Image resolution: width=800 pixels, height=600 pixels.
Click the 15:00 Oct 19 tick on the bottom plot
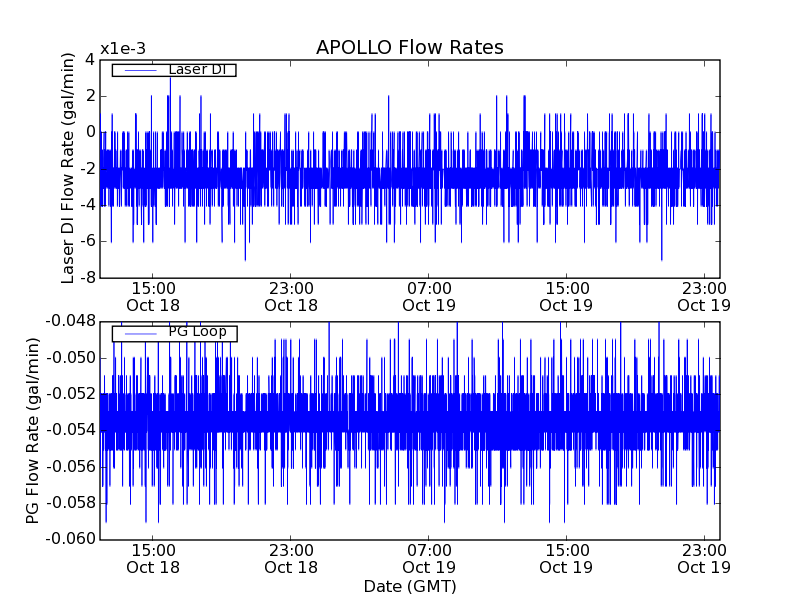coord(567,558)
